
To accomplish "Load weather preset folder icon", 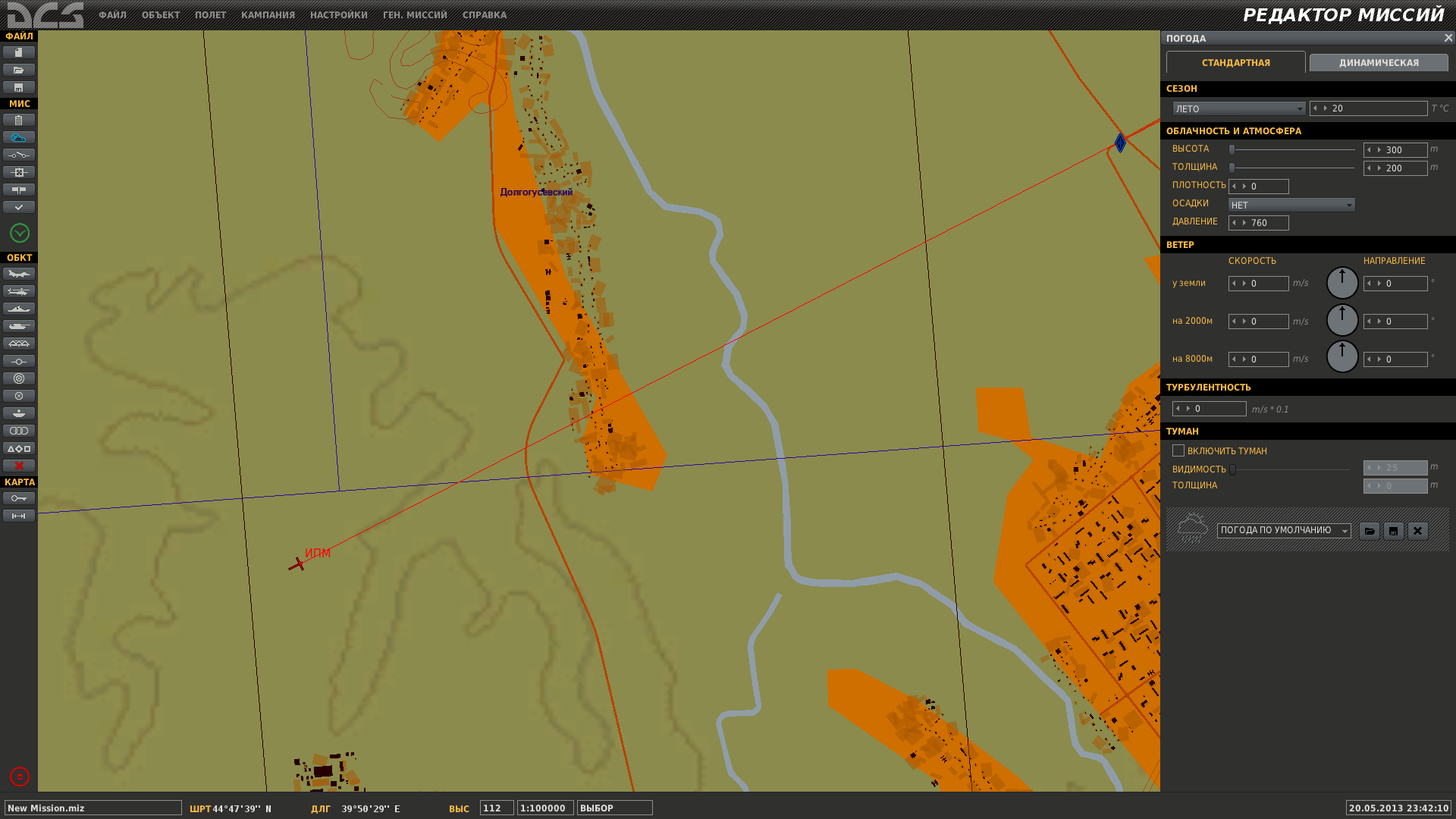I will click(x=1370, y=531).
